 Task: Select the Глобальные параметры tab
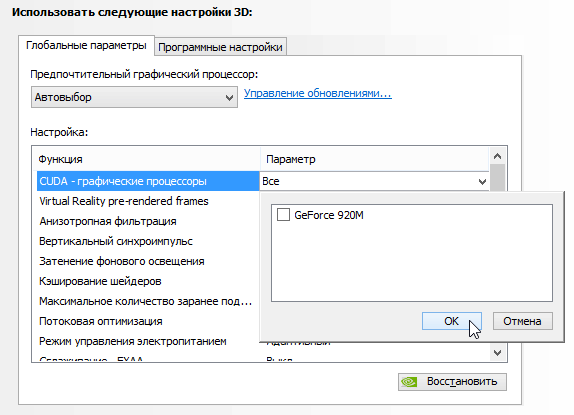pos(86,45)
